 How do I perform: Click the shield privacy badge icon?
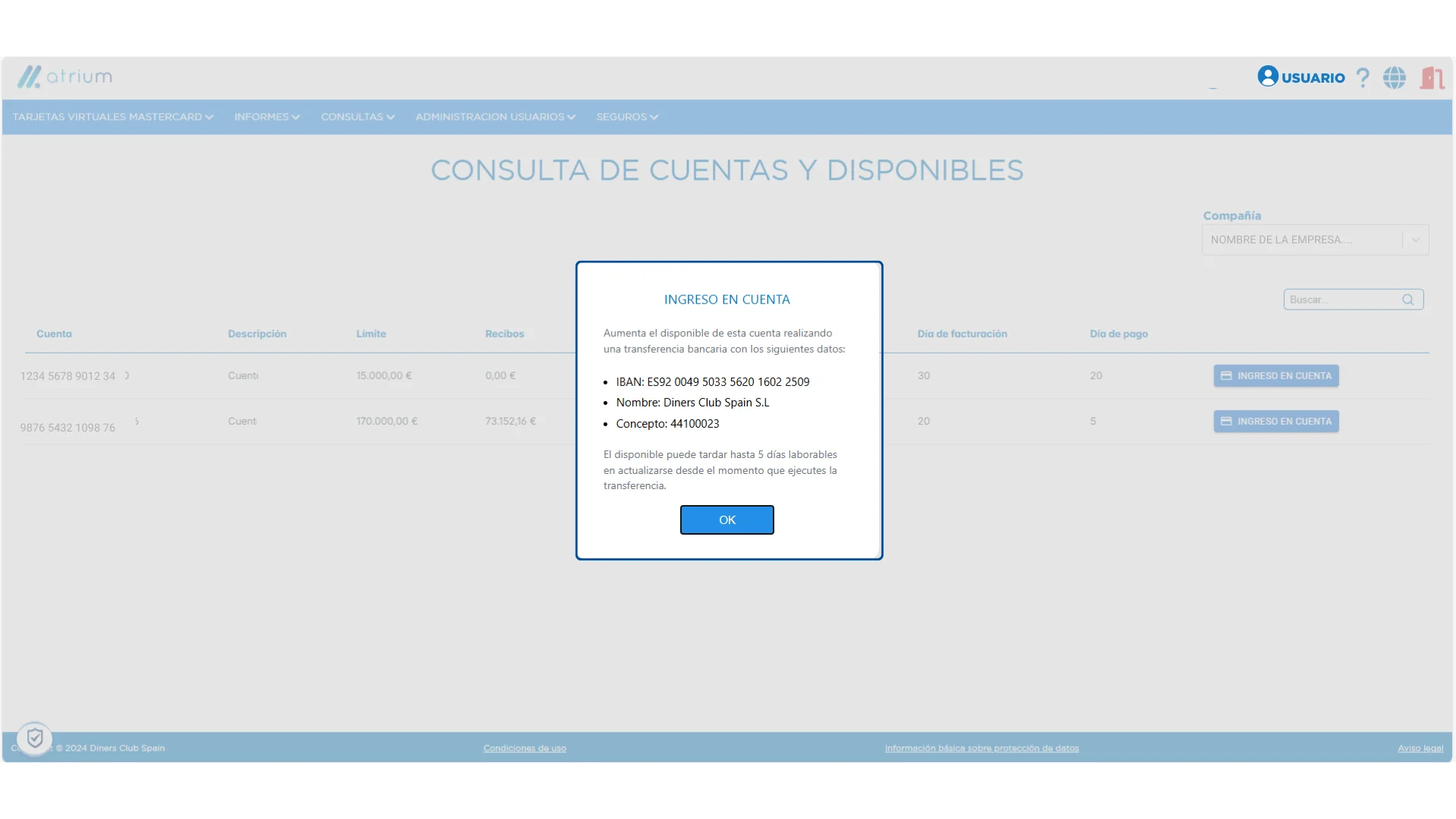click(35, 738)
